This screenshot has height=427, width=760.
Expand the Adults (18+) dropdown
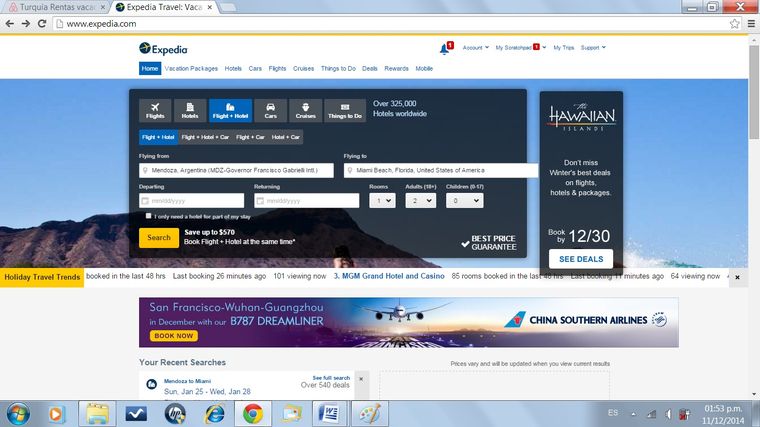419,200
